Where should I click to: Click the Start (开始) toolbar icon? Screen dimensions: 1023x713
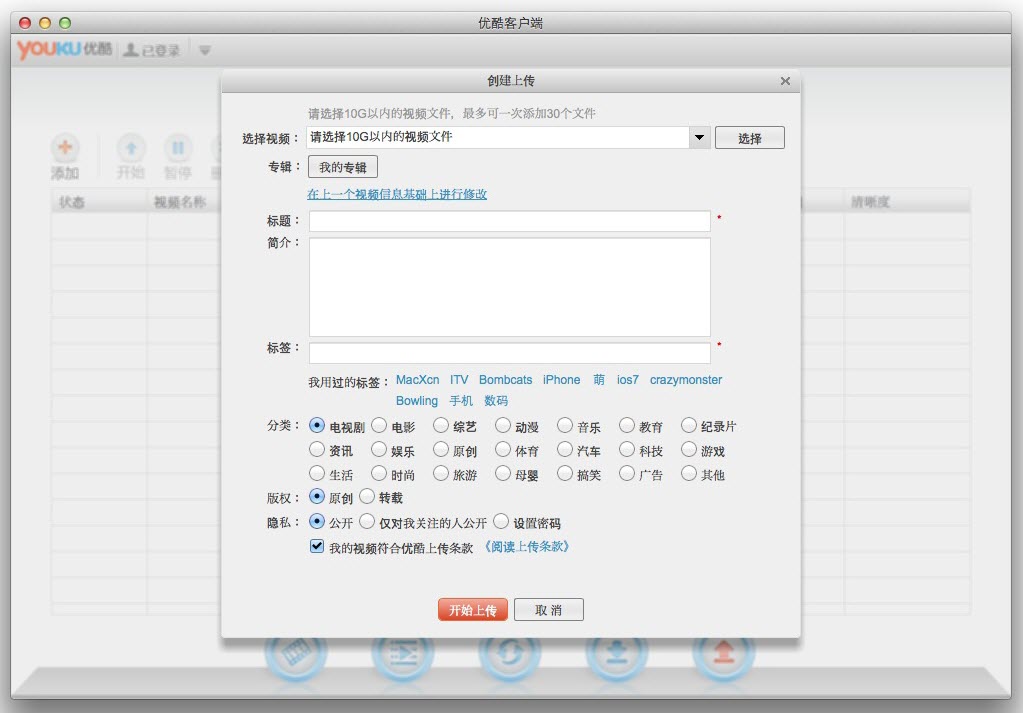pos(131,148)
